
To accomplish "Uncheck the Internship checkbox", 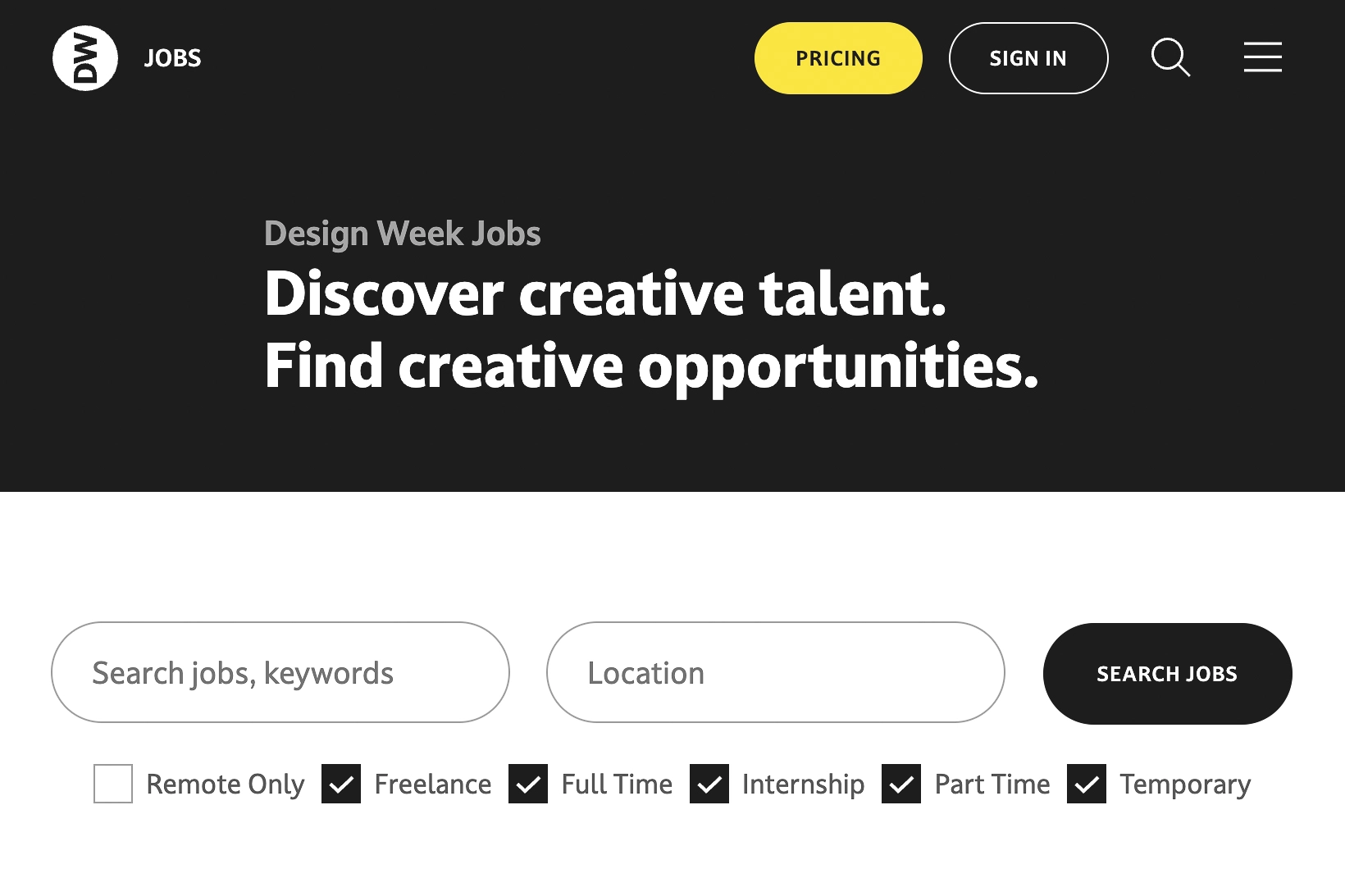I will click(x=709, y=784).
